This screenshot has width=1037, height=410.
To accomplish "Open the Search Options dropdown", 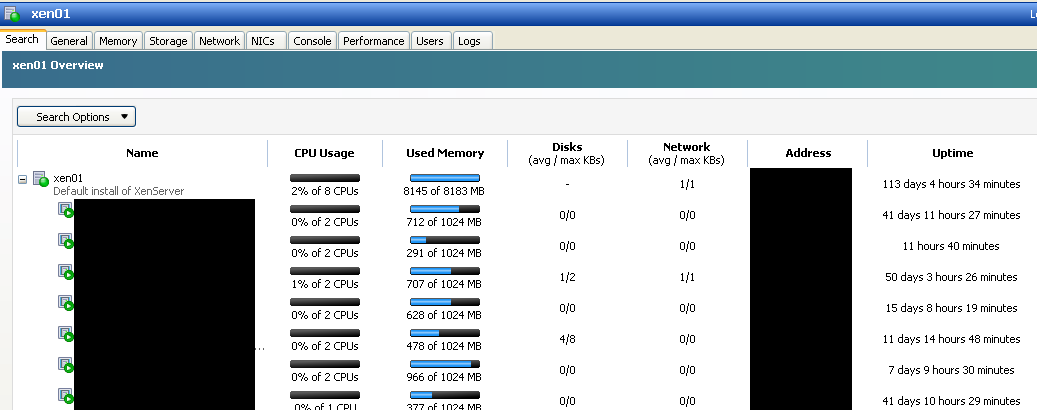I will coord(76,116).
